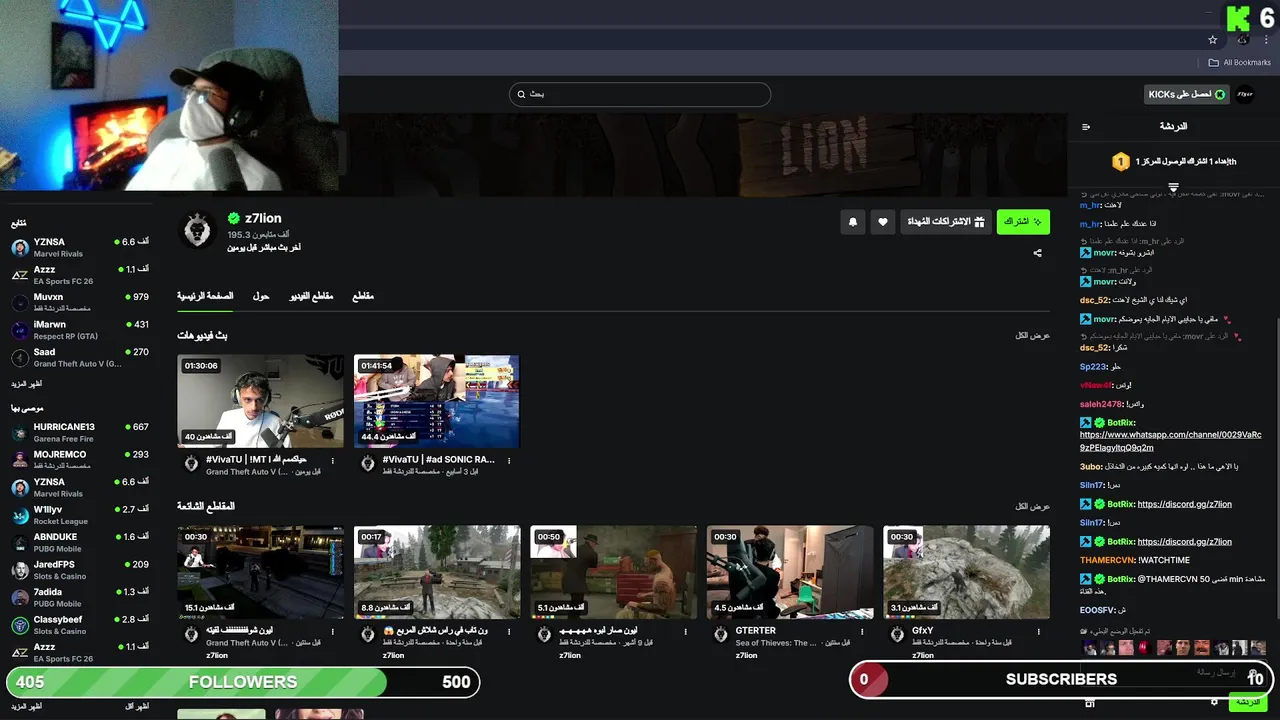Click the green Subscribe اشتراك button
The image size is (1280, 720).
[1023, 221]
